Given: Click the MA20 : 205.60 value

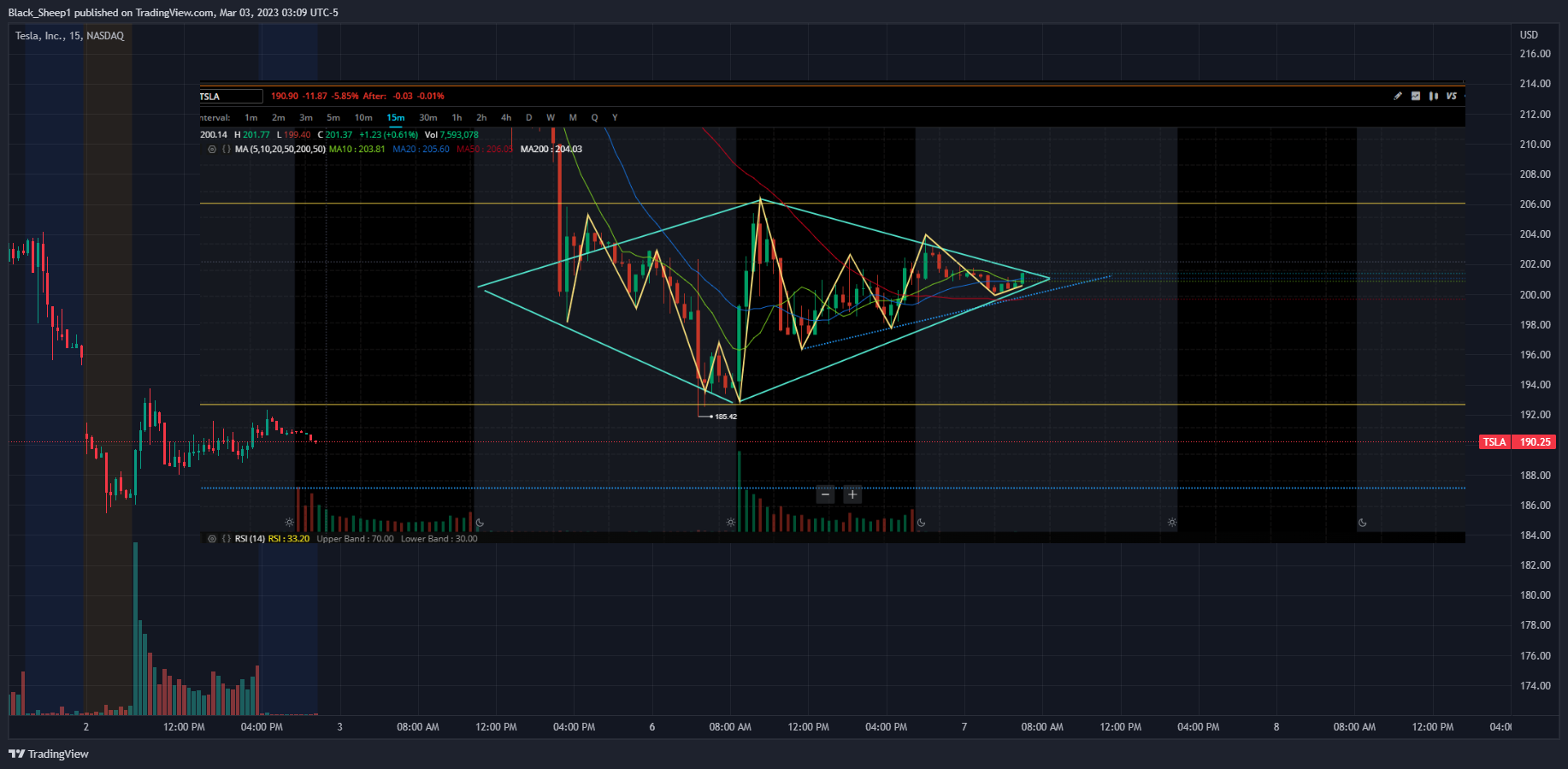Looking at the screenshot, I should (421, 149).
